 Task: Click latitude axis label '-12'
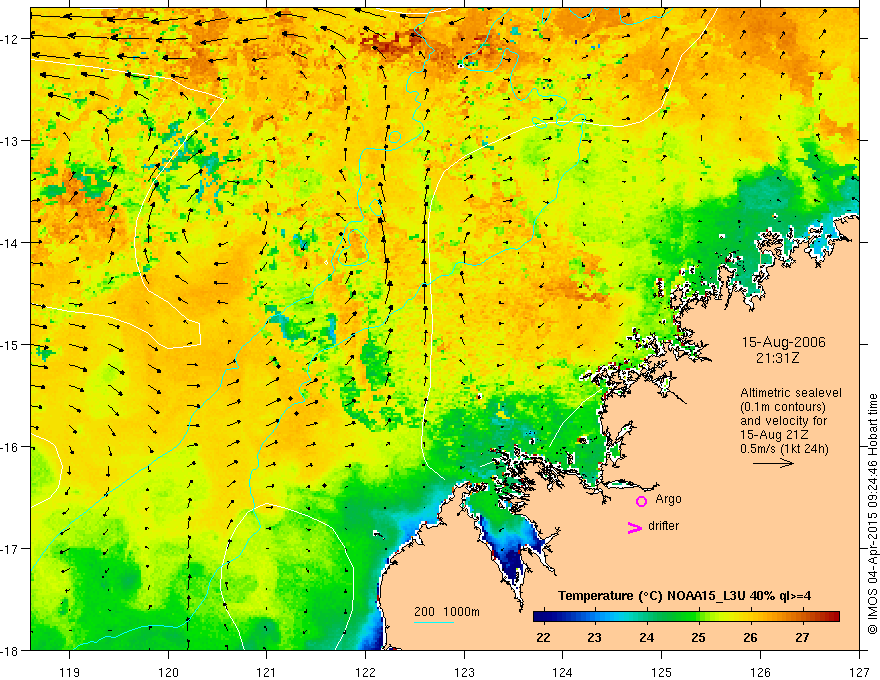coord(10,39)
